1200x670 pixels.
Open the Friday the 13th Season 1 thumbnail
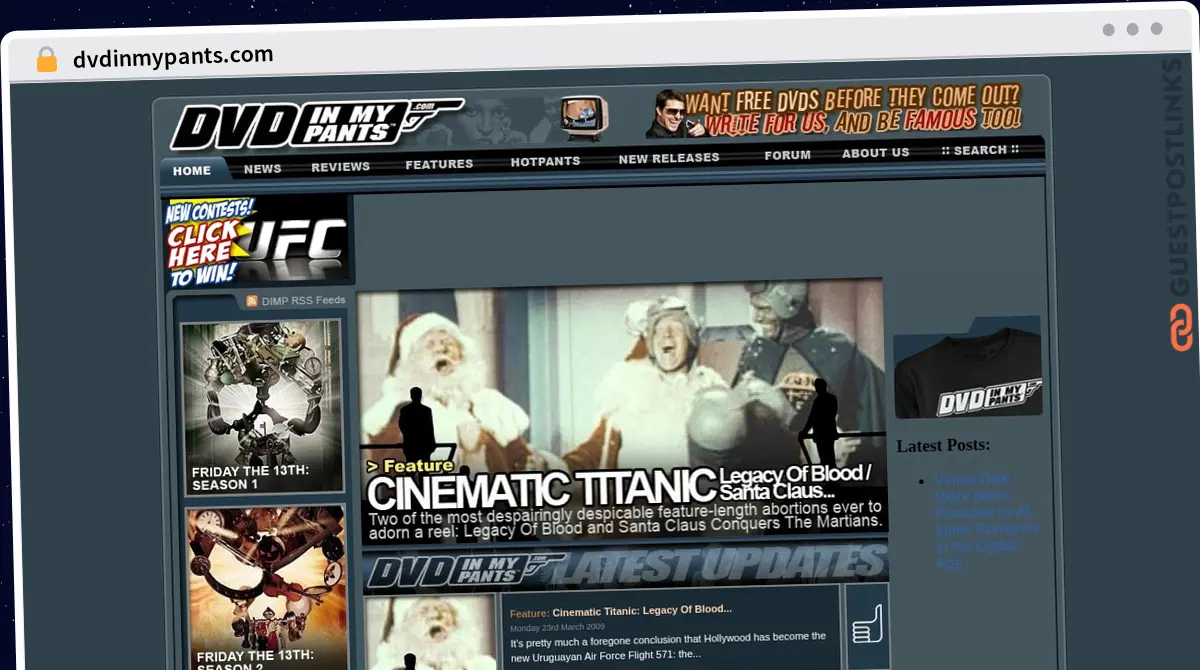[262, 406]
